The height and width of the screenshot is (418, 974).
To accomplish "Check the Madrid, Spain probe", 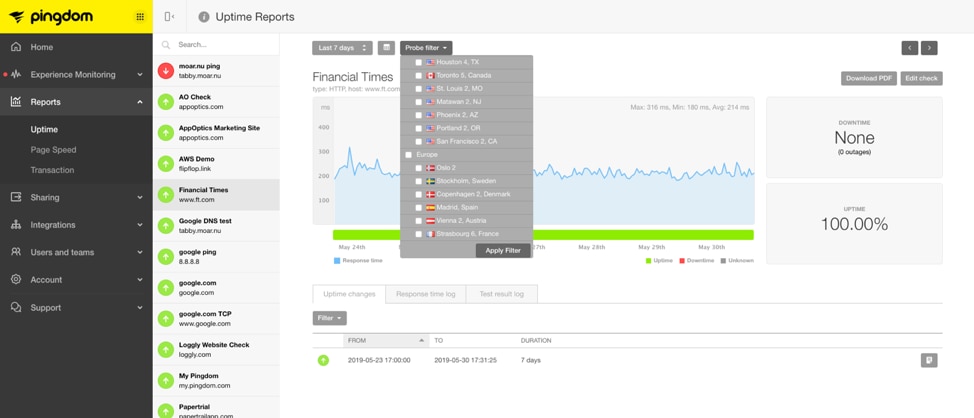I will click(419, 207).
